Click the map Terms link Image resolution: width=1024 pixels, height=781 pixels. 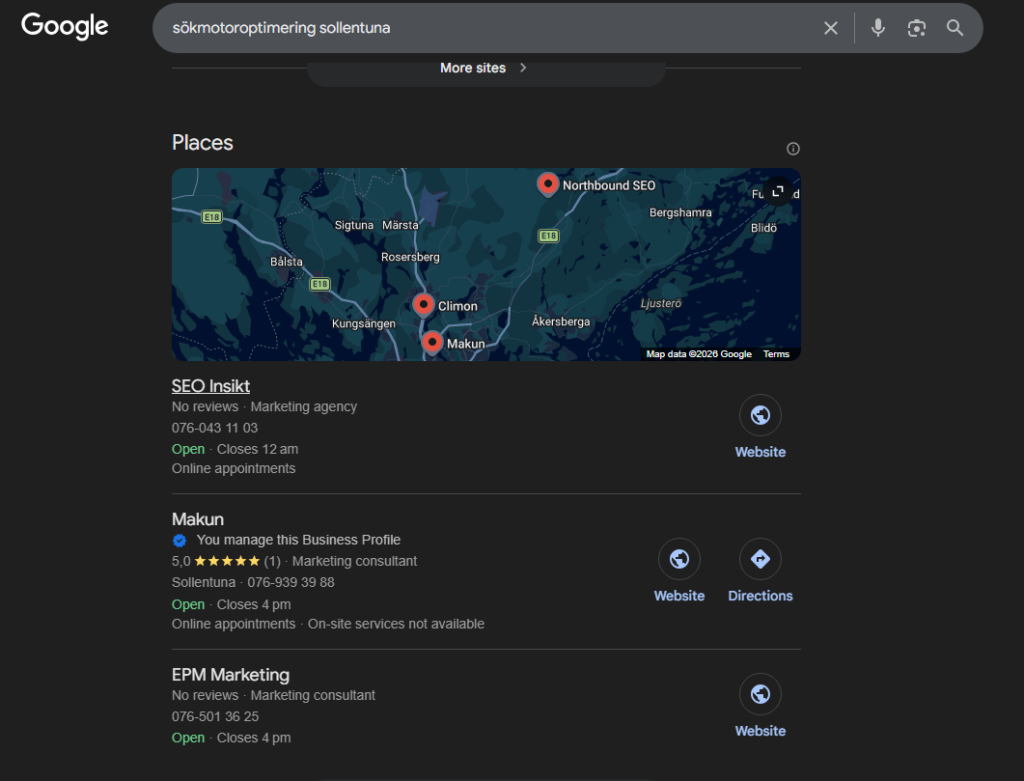pyautogui.click(x=776, y=354)
